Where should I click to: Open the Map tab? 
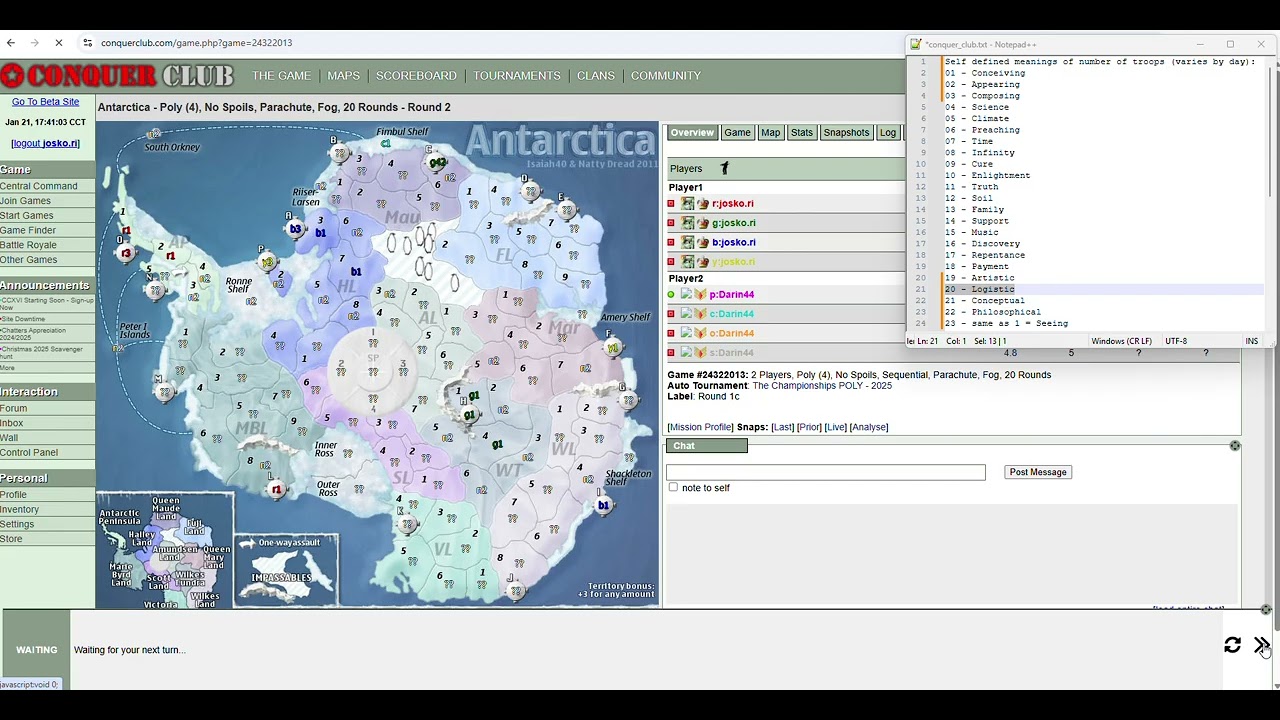coord(770,133)
